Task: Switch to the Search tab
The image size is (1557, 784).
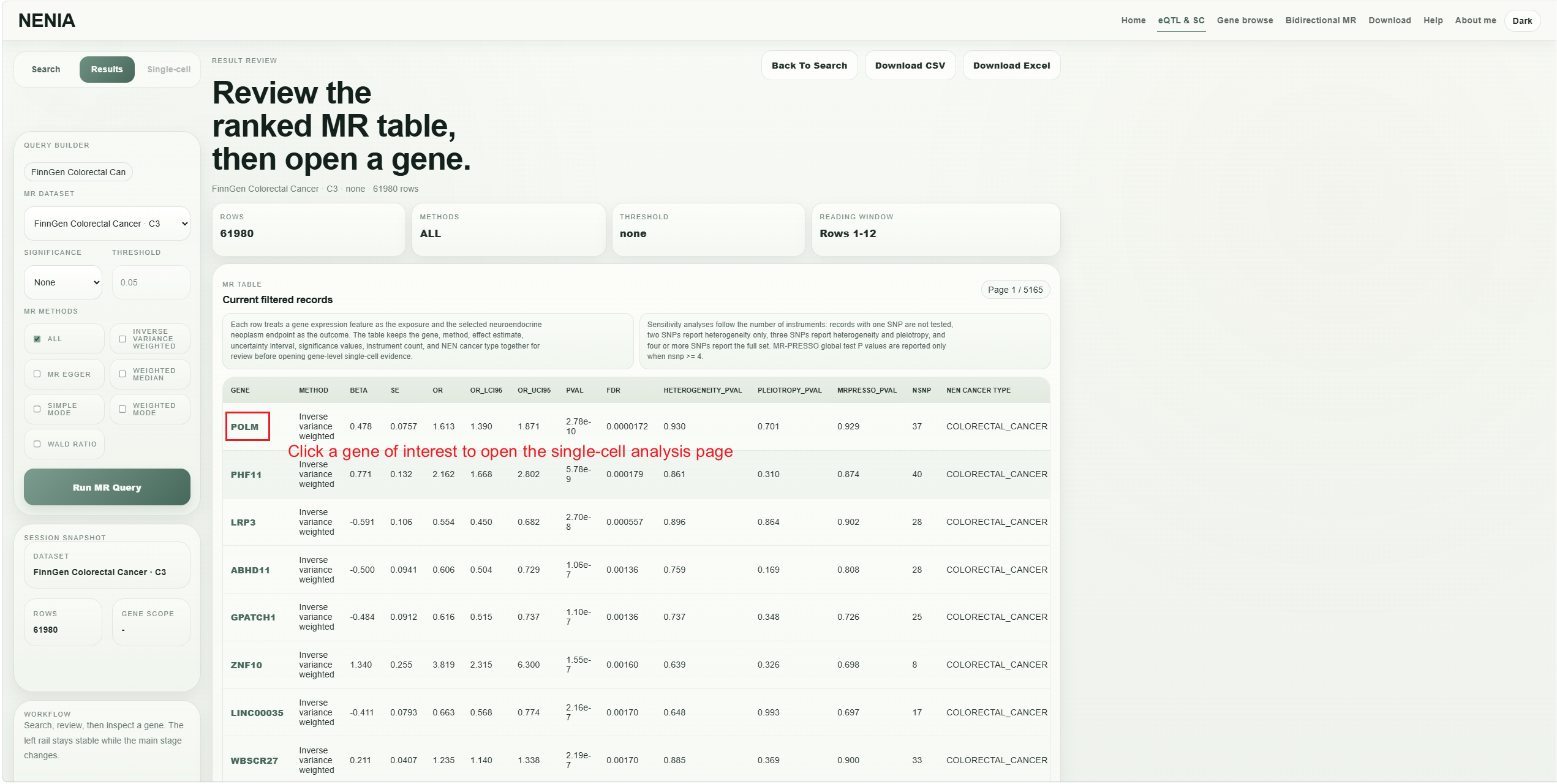Action: coord(46,69)
